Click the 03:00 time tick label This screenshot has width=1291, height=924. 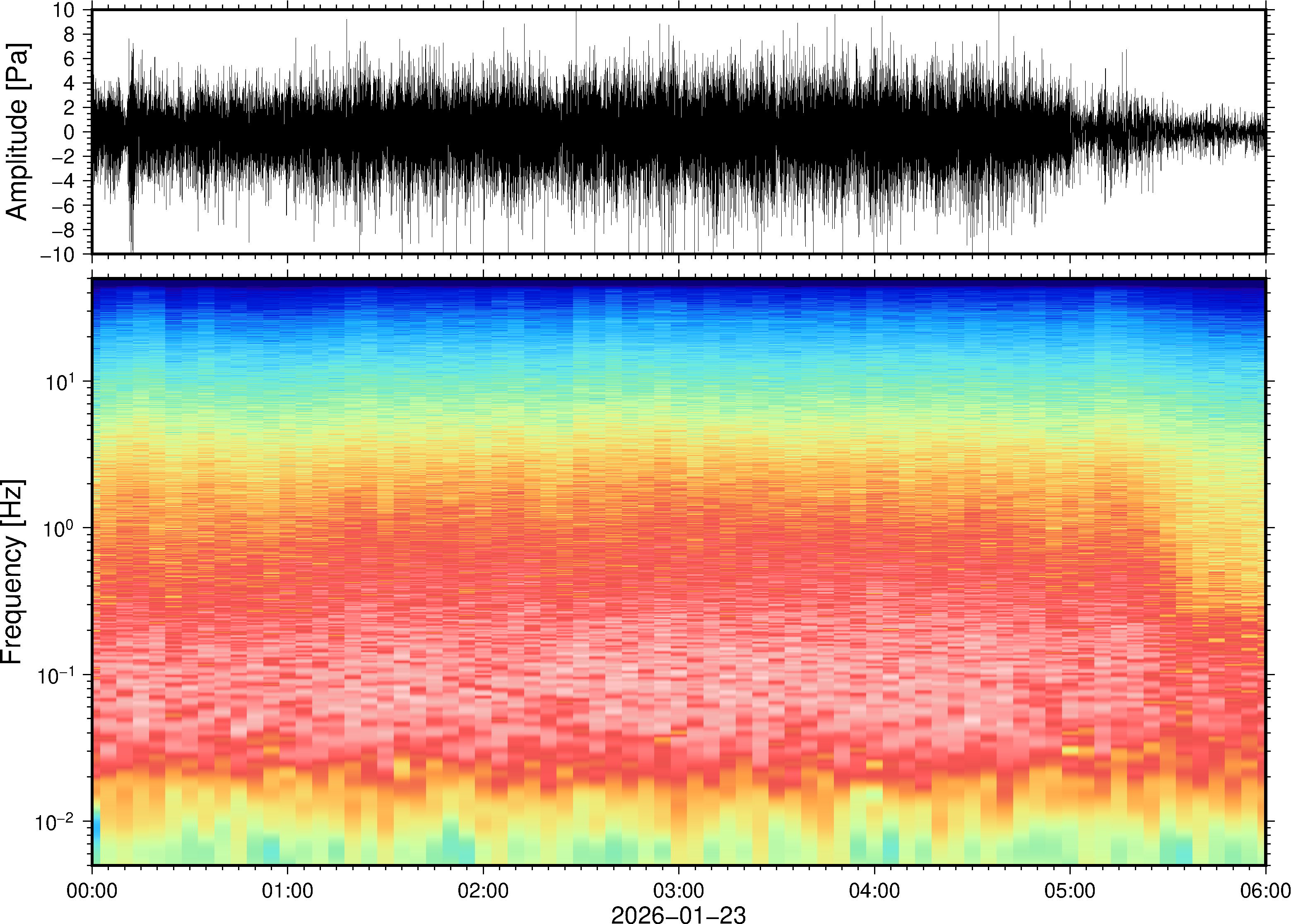point(678,890)
